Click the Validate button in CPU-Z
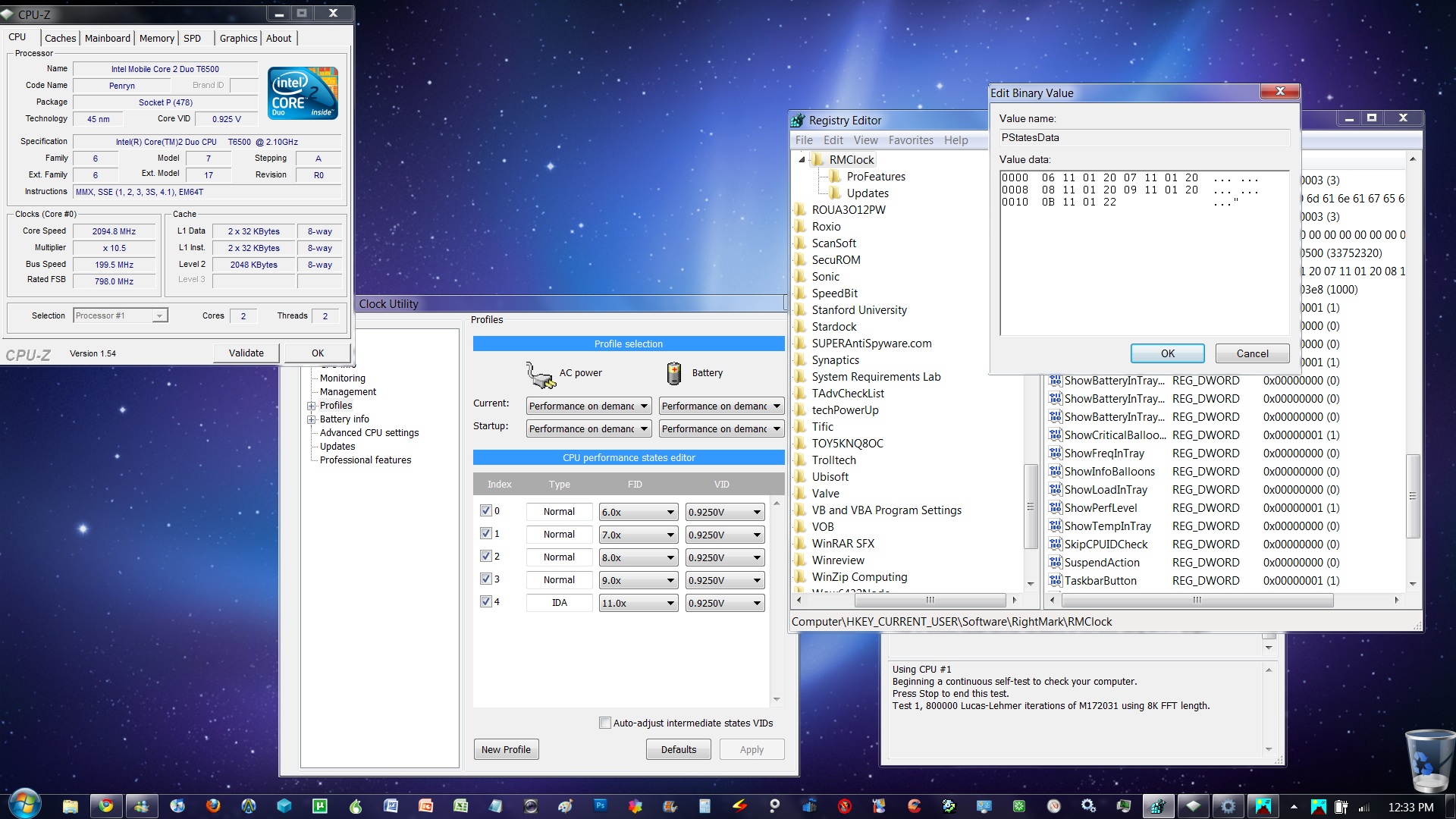 [x=246, y=353]
